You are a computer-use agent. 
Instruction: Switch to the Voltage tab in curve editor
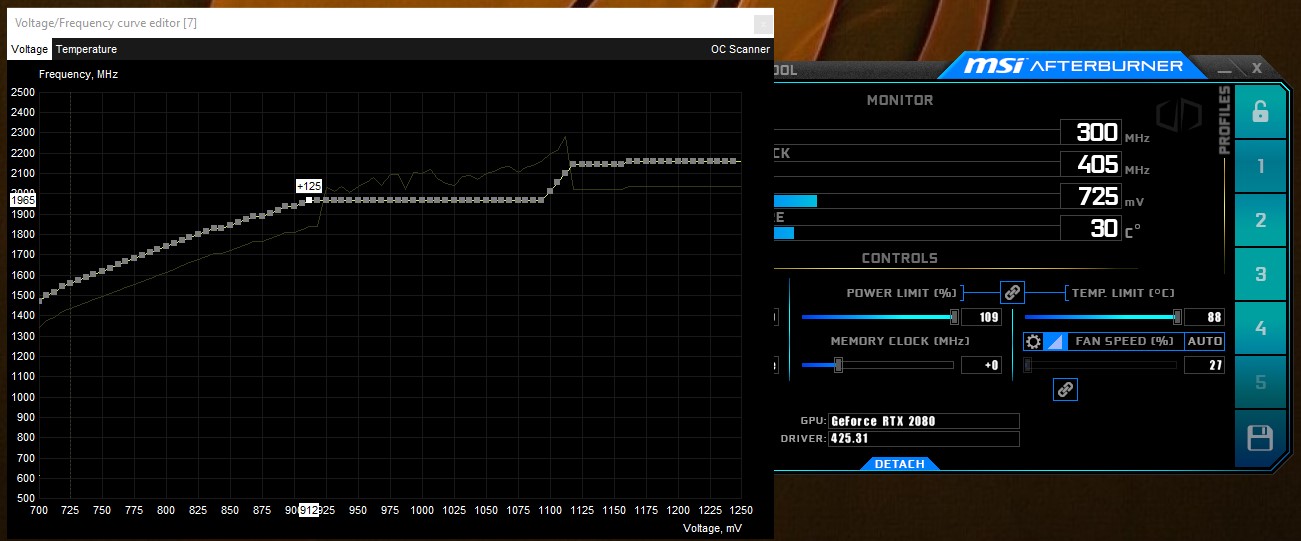[29, 49]
